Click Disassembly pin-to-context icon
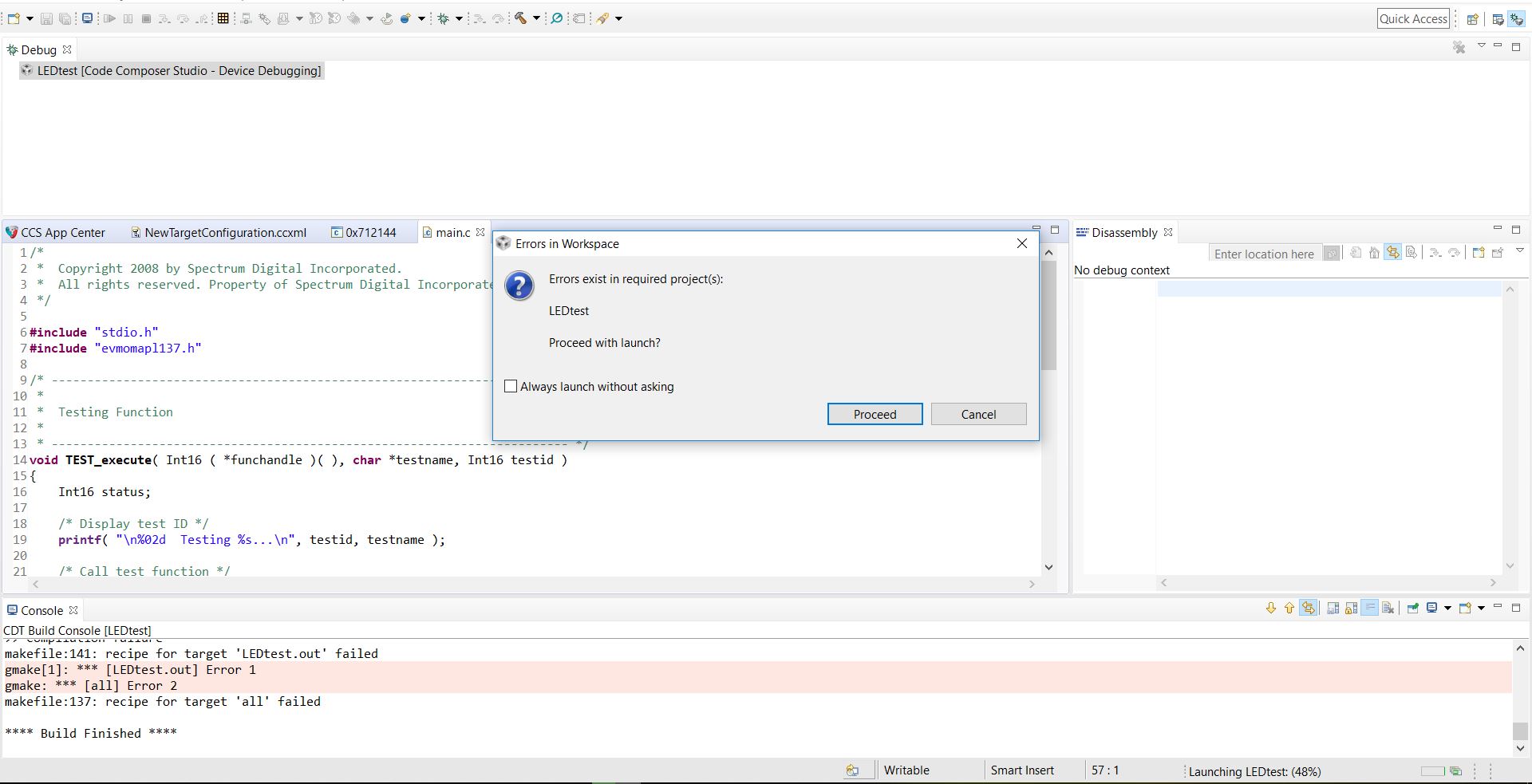This screenshot has height=784, width=1532. 1498,253
